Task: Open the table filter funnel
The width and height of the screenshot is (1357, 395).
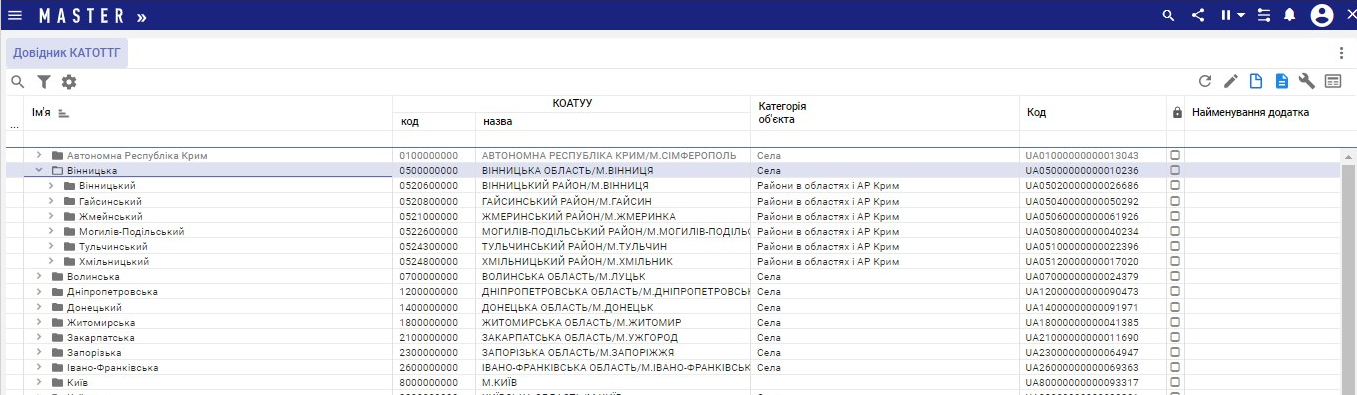Action: pos(44,82)
